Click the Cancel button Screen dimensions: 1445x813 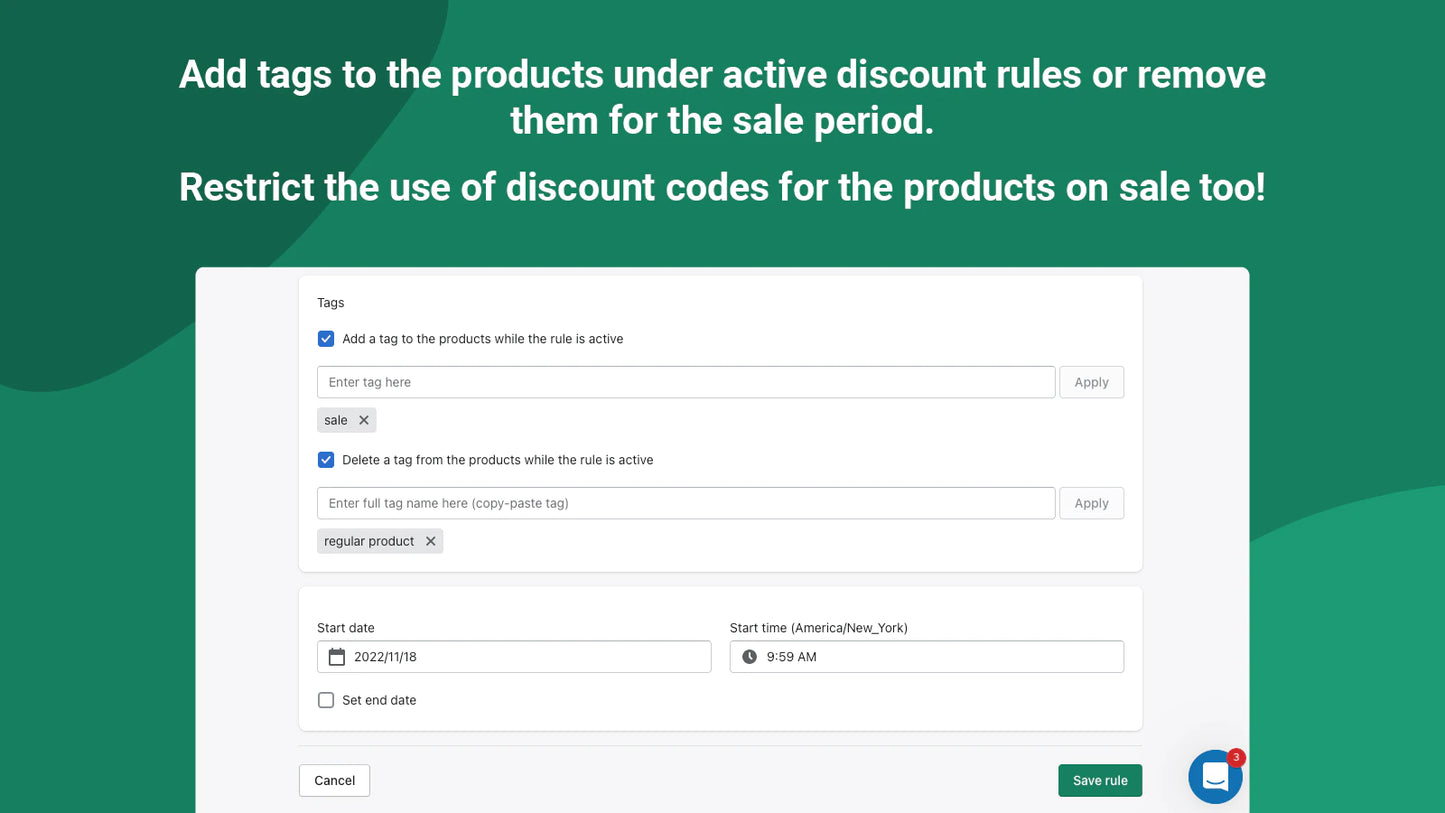pyautogui.click(x=334, y=780)
